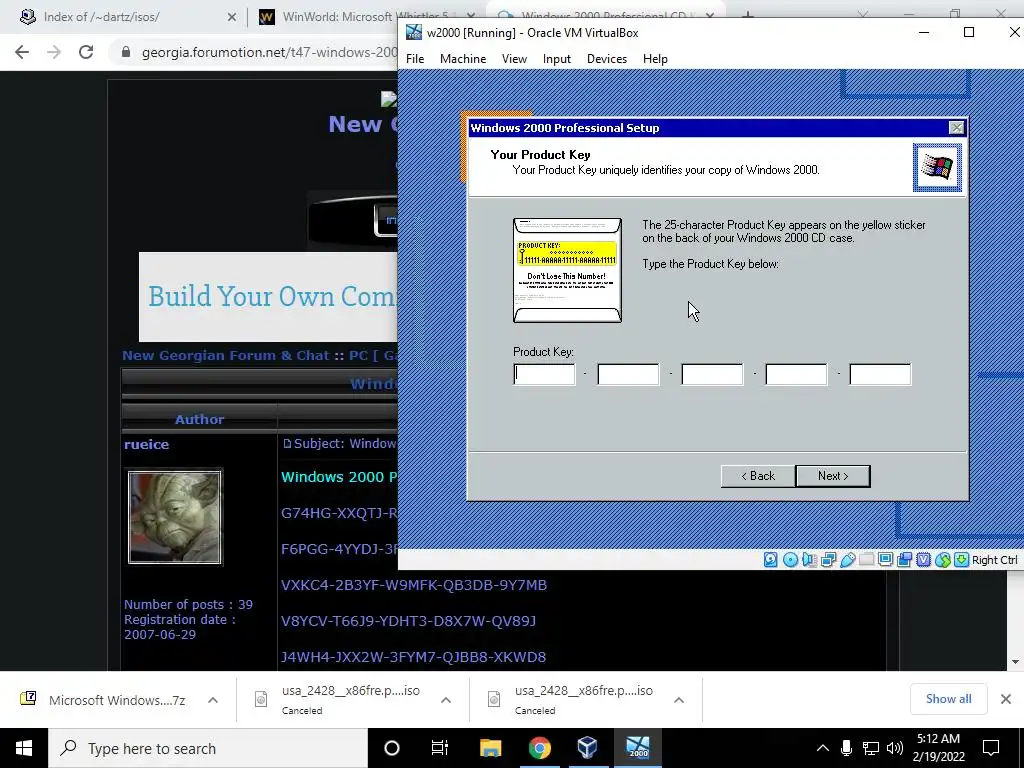Open Task View from taskbar
Screen dimensions: 1024x768
[x=440, y=748]
